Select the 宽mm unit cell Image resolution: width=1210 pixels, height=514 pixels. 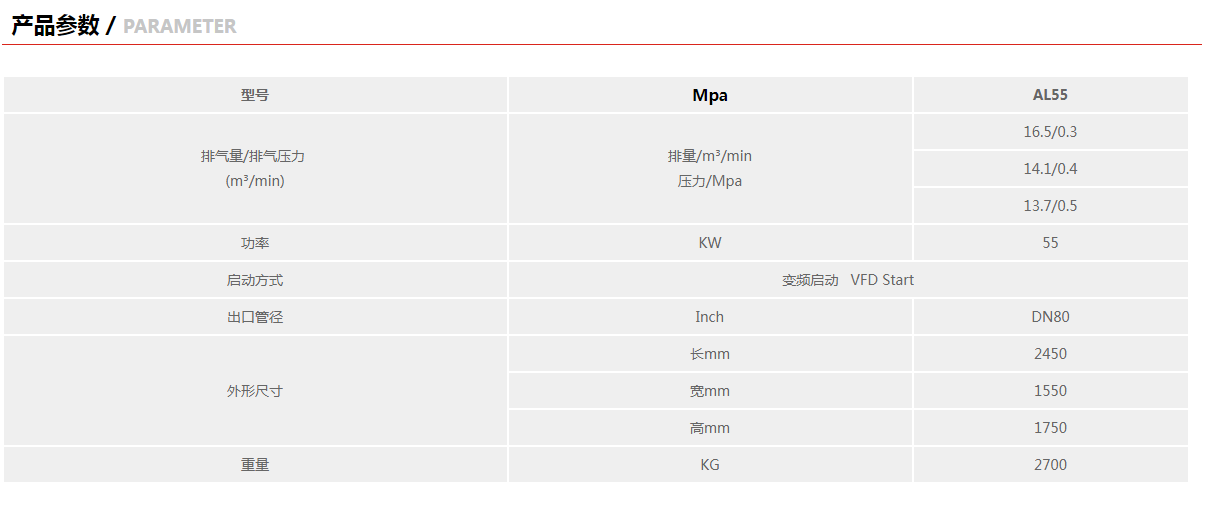[710, 391]
